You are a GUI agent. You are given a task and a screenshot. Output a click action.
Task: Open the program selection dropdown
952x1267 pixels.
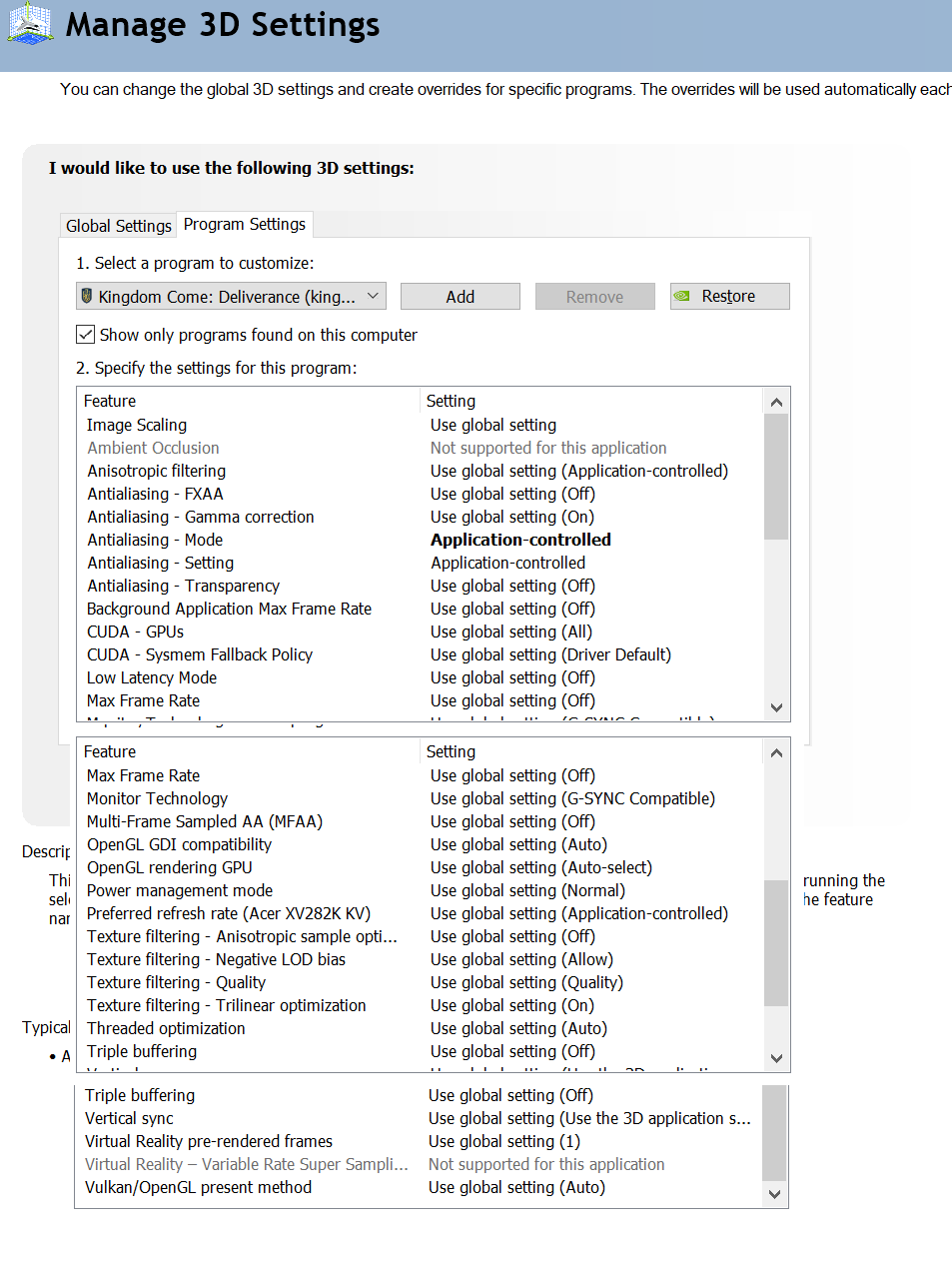231,296
